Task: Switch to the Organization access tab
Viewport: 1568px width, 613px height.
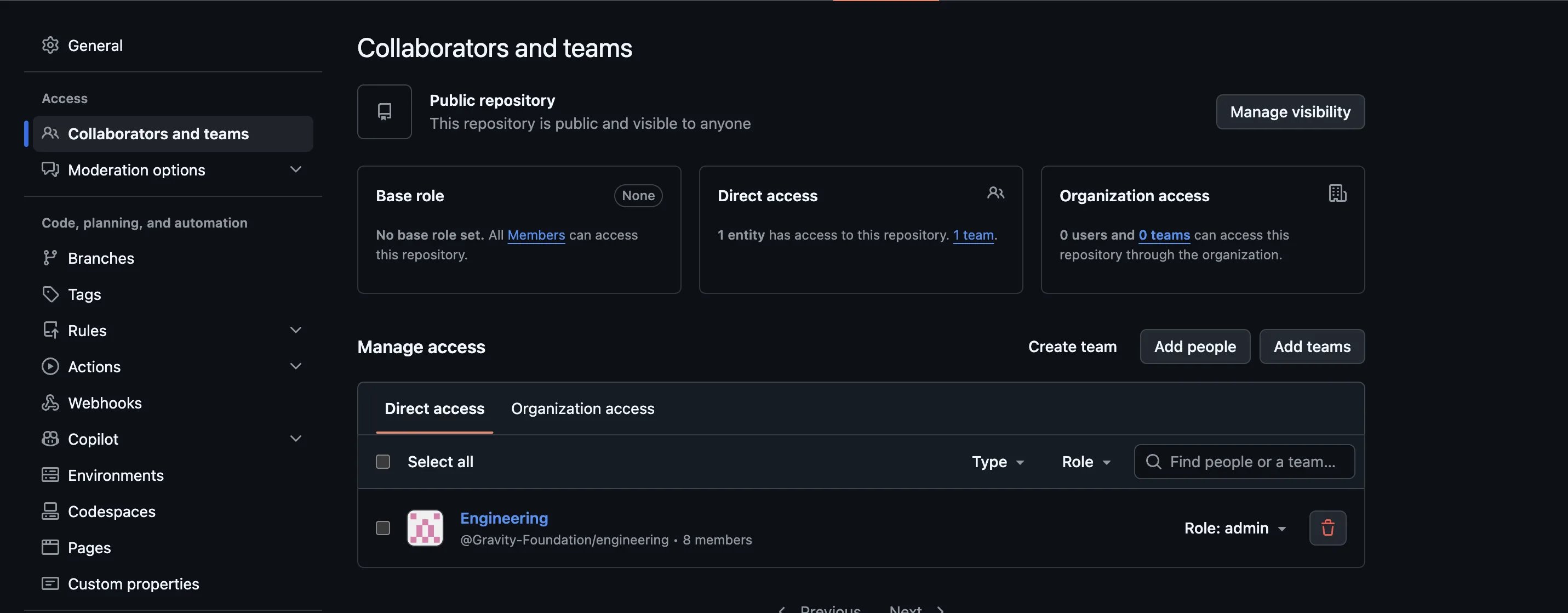Action: [582, 408]
